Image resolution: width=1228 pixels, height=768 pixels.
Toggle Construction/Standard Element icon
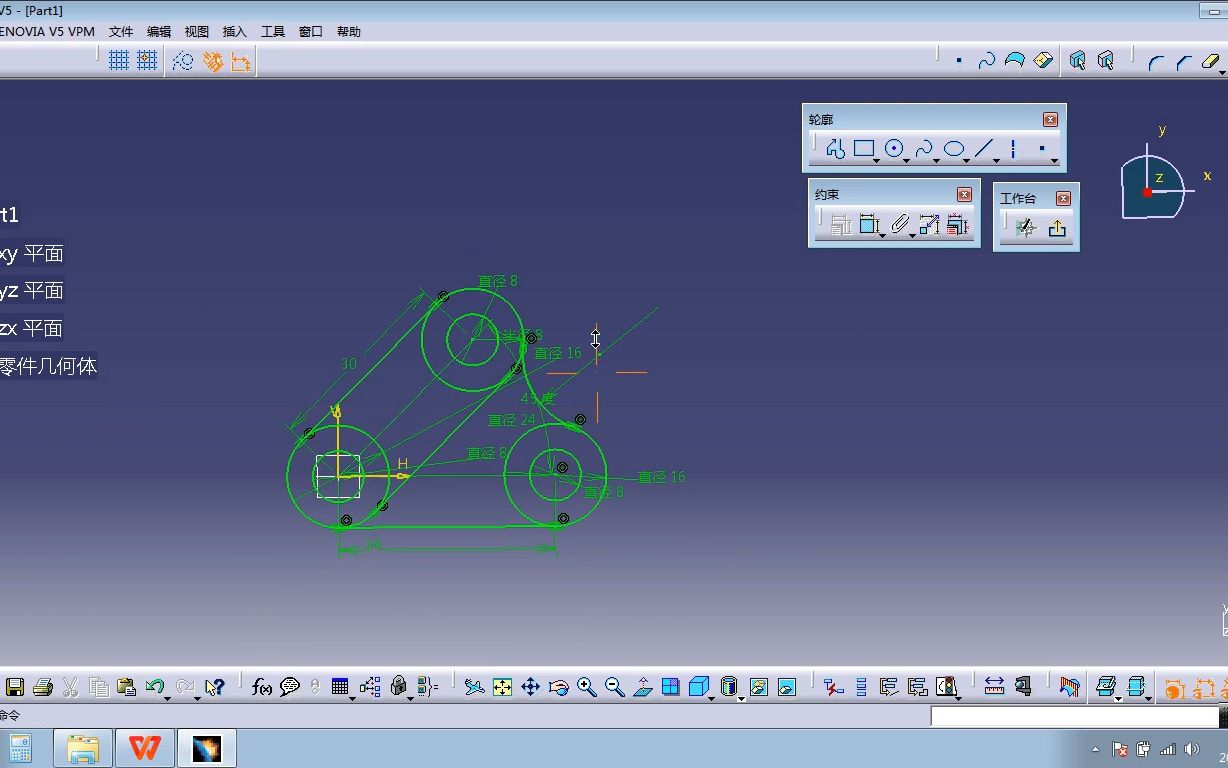click(x=183, y=61)
